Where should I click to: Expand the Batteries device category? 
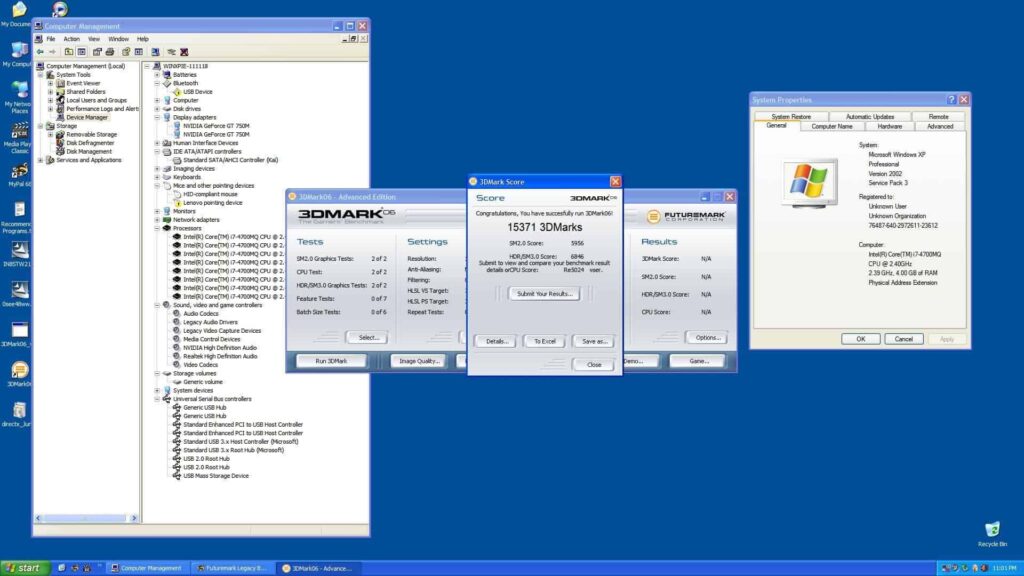pyautogui.click(x=157, y=75)
